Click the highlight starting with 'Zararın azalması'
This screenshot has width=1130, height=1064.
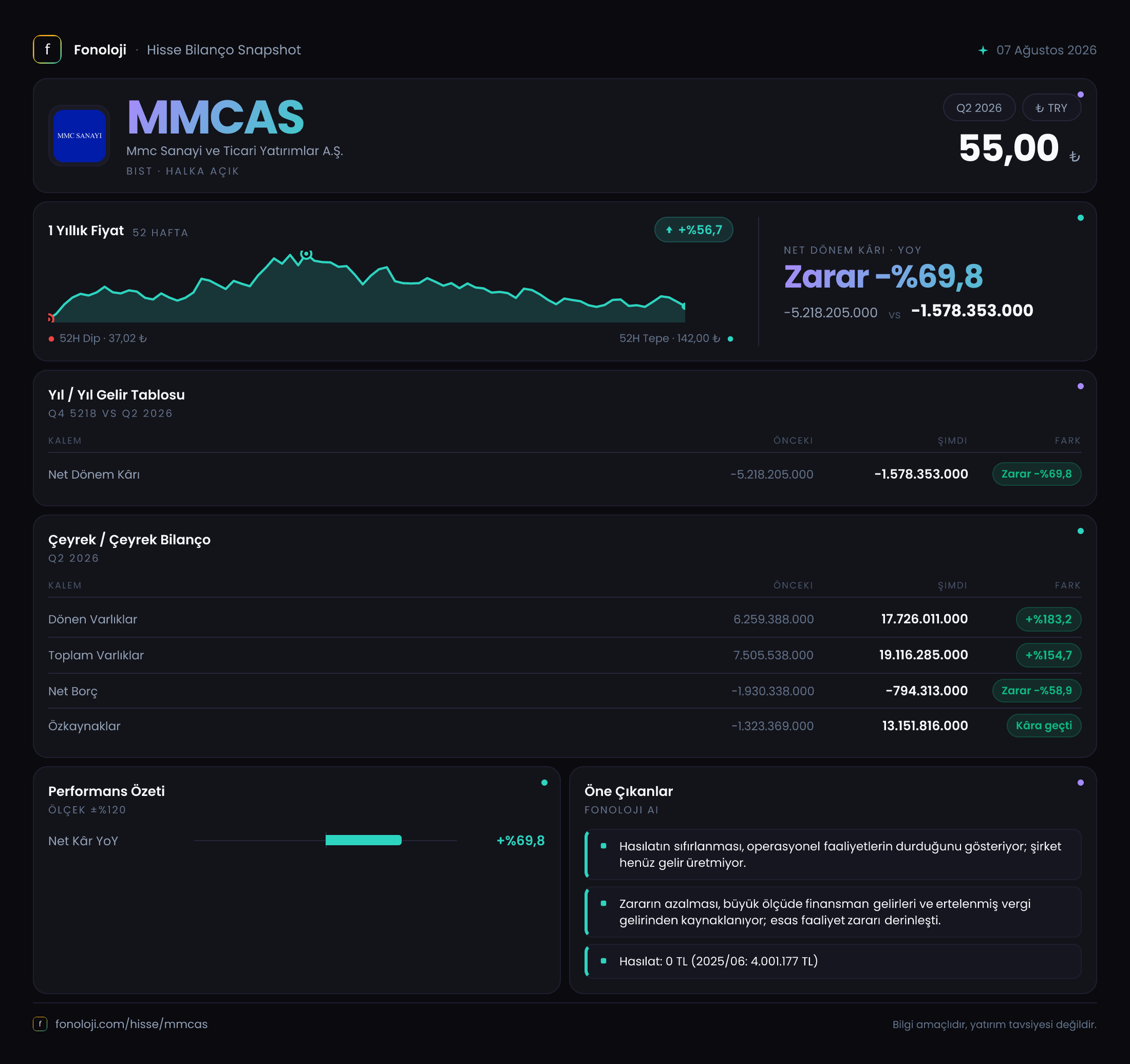click(x=833, y=911)
